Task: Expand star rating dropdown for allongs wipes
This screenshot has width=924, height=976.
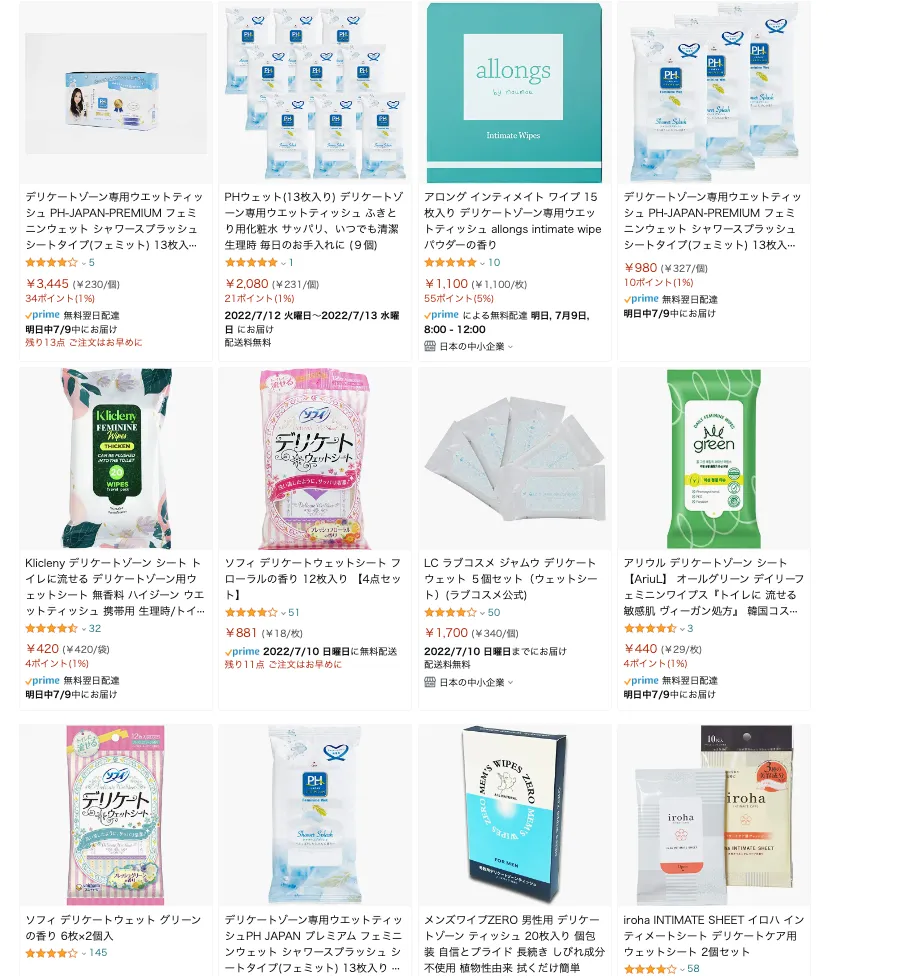Action: click(x=482, y=263)
